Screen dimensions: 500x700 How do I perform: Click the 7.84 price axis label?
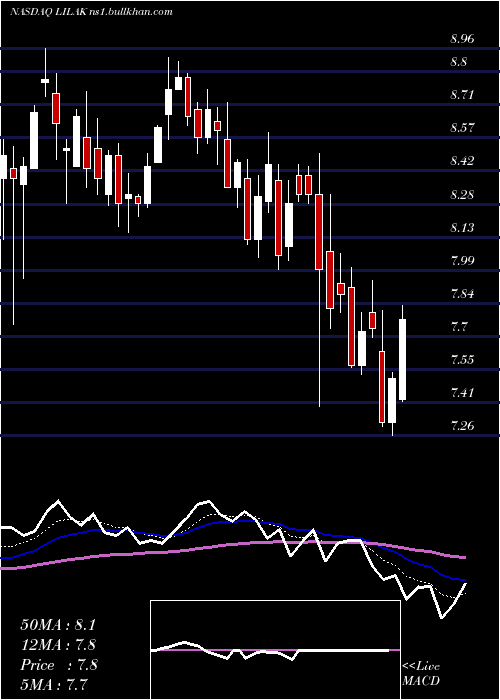tap(462, 294)
